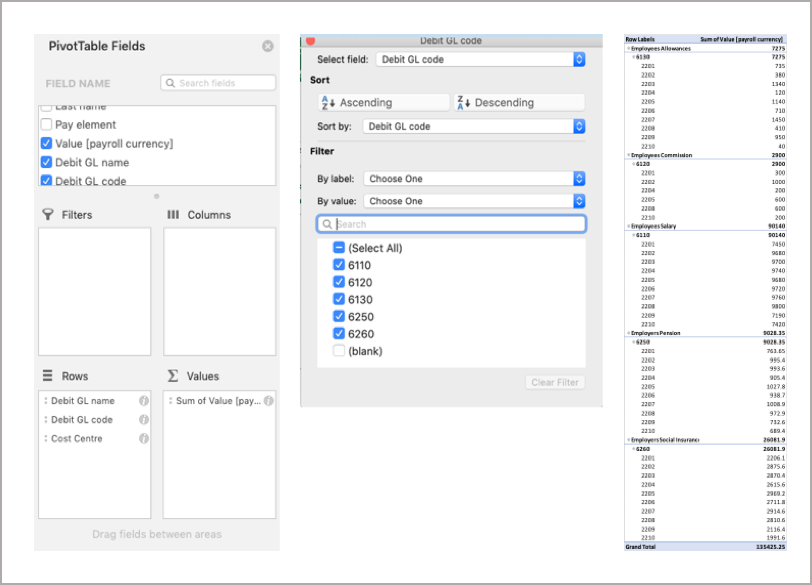Viewport: 812px width, 585px height.
Task: Click info icon beside Debit GL code row
Action: pyautogui.click(x=144, y=420)
